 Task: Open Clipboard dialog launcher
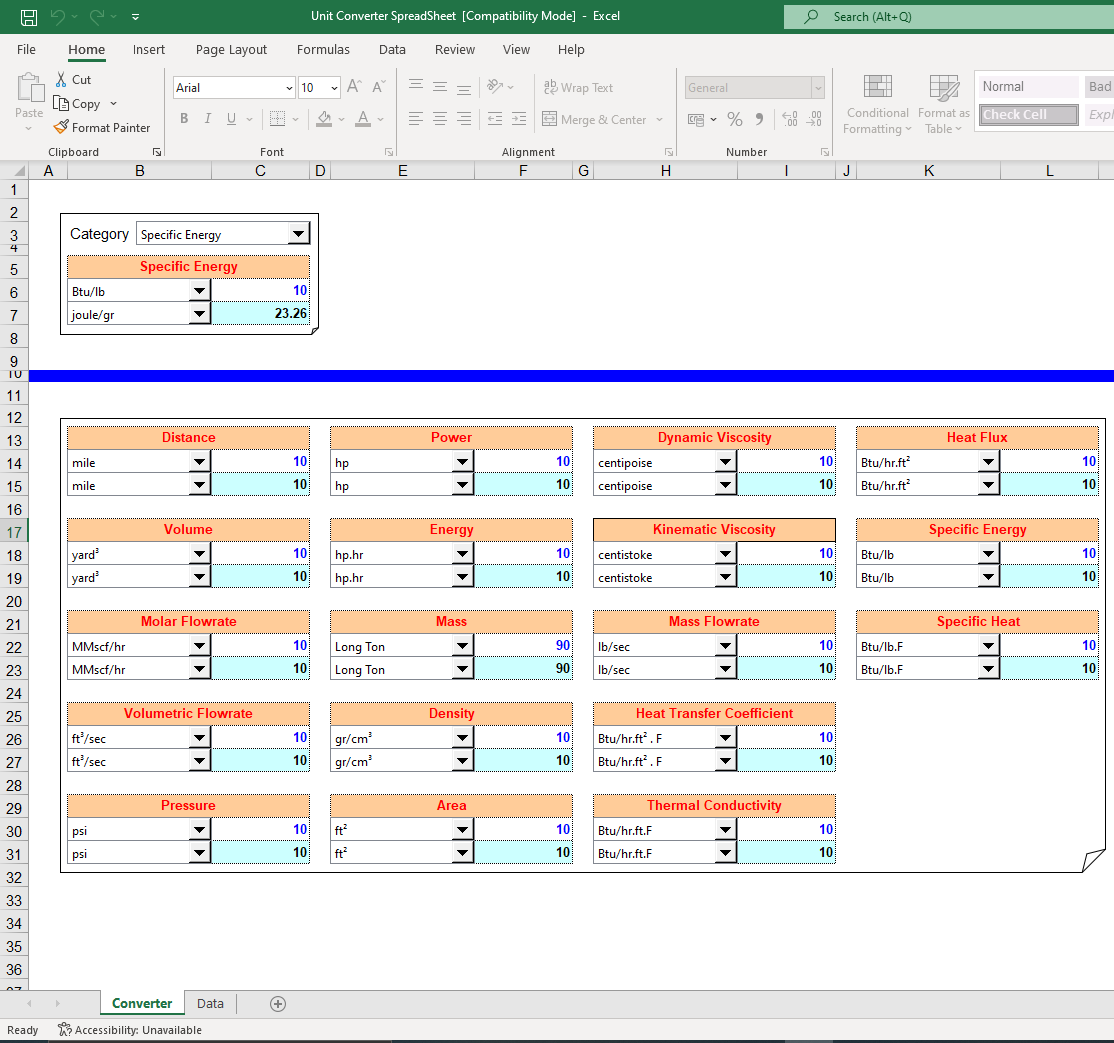pyautogui.click(x=157, y=152)
